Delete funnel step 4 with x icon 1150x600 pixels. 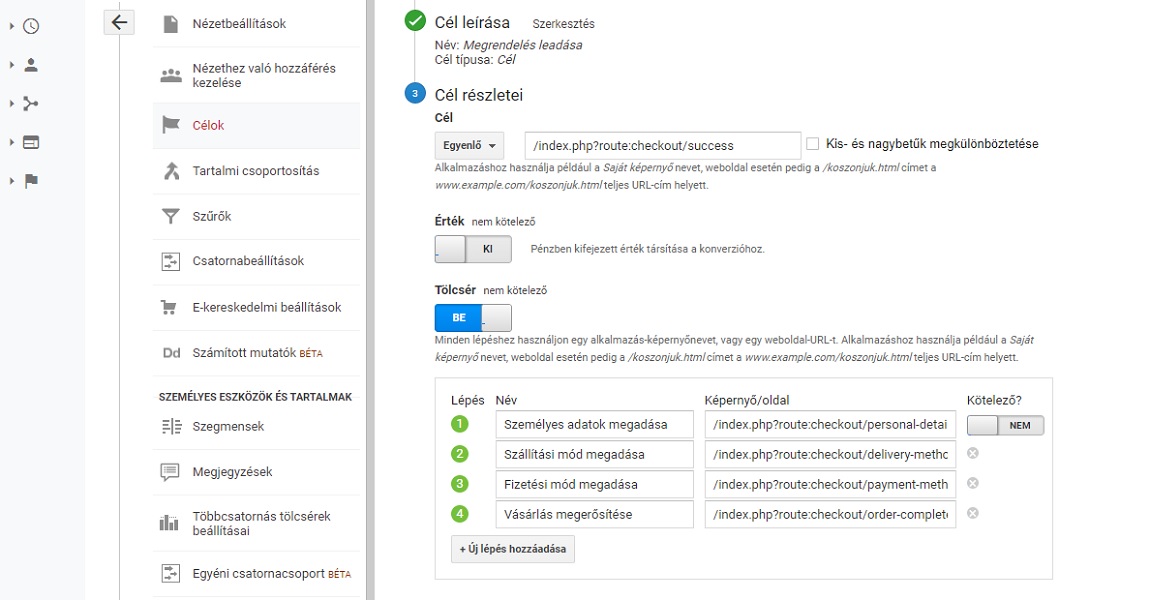[972, 514]
